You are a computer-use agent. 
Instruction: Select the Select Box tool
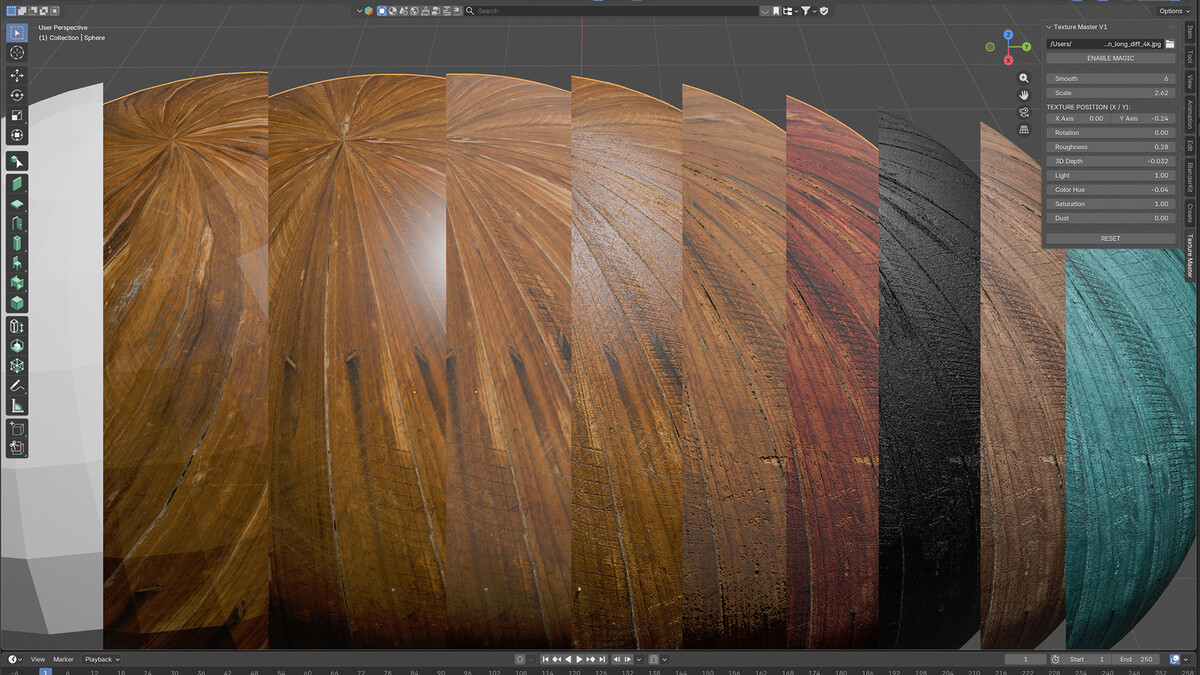click(x=17, y=32)
